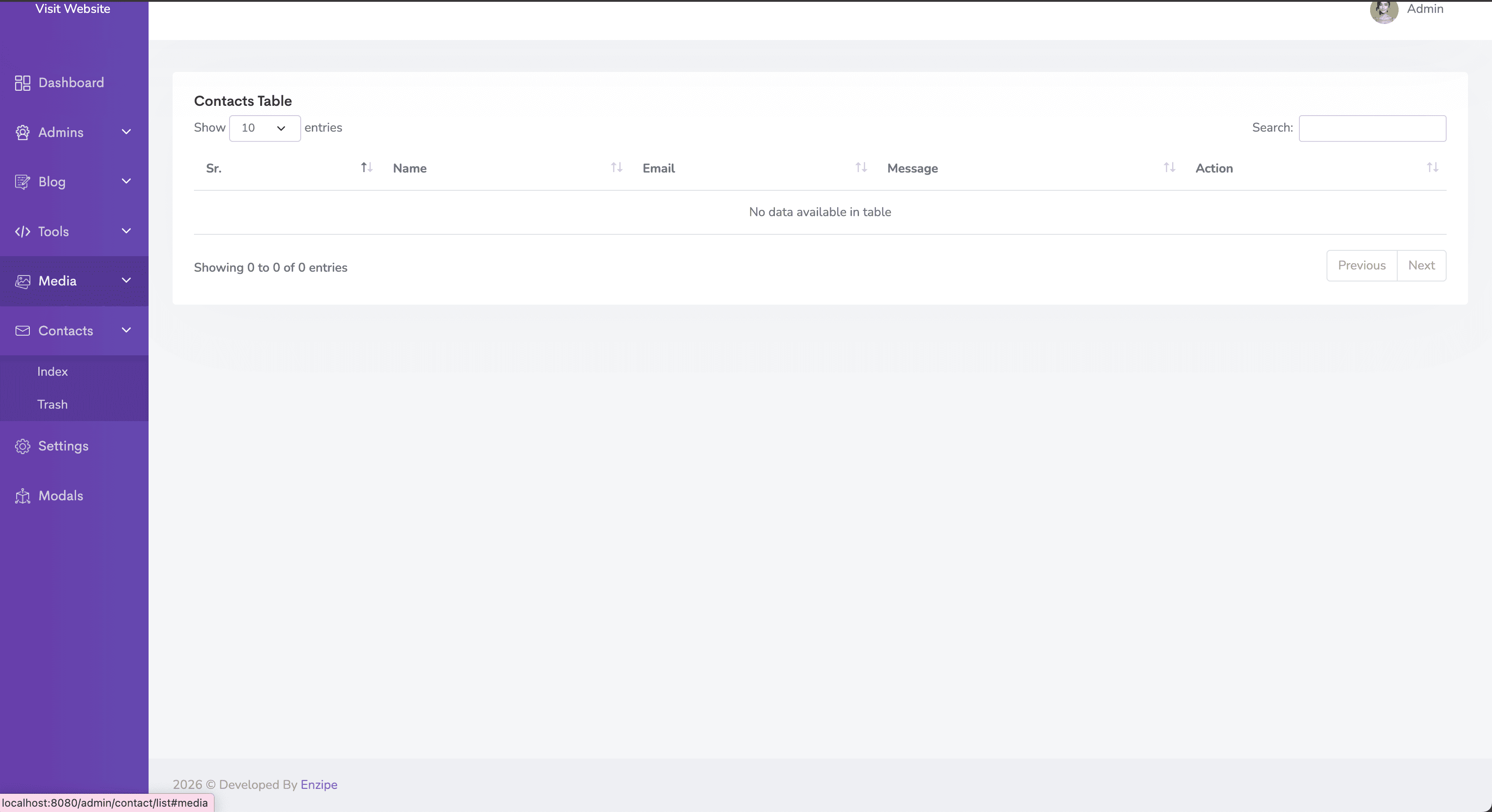Sort table by Email column arrows
This screenshot has width=1492, height=812.
[x=861, y=167]
